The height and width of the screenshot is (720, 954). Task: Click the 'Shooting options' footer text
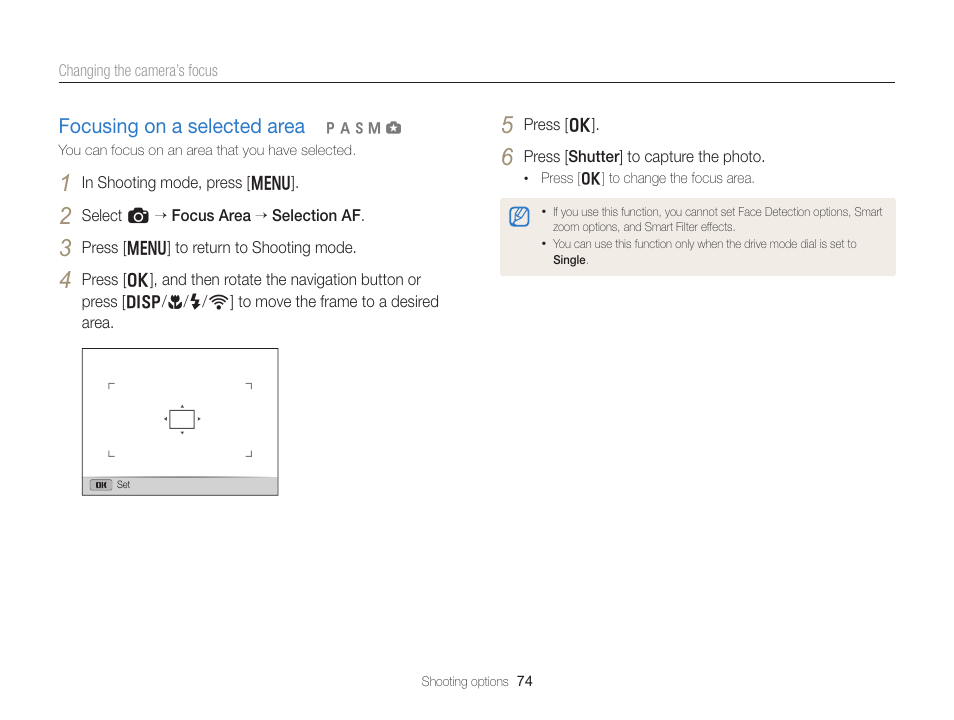point(464,682)
